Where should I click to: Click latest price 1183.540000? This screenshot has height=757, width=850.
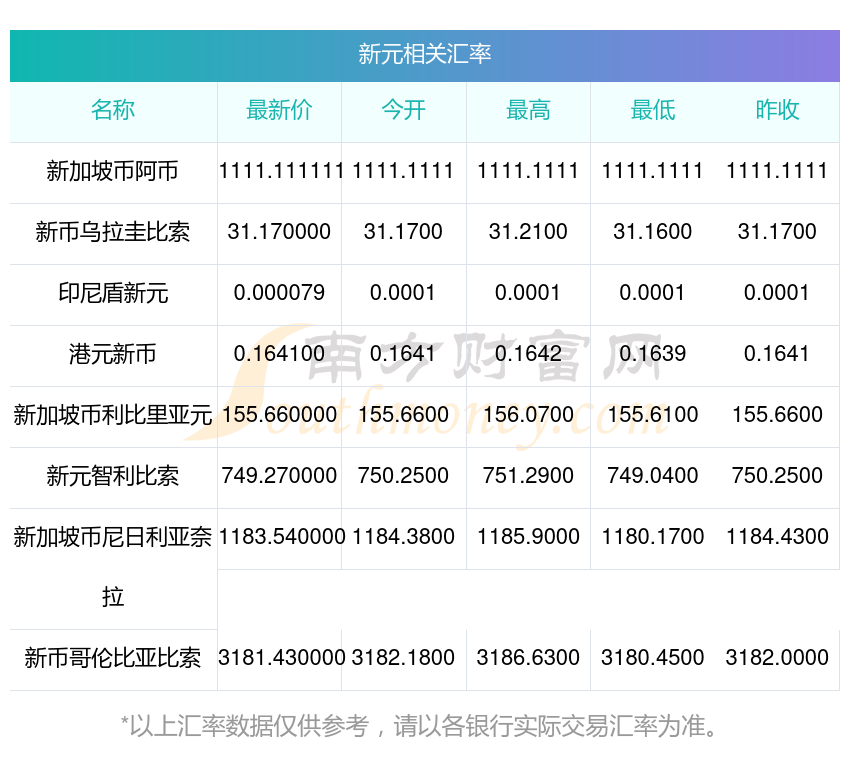(x=281, y=537)
